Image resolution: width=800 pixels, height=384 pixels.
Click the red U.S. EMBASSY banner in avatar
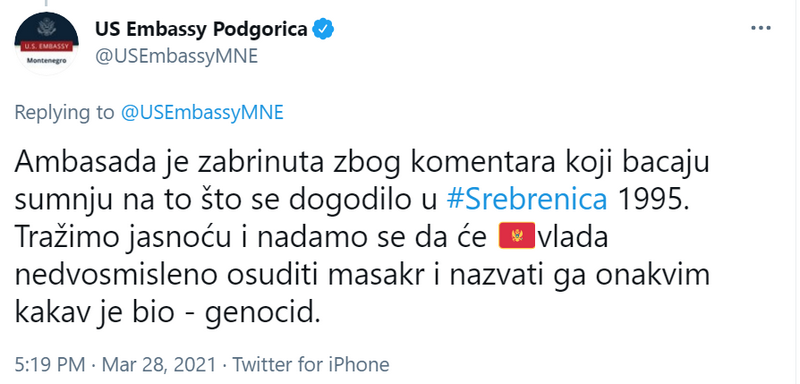point(46,47)
